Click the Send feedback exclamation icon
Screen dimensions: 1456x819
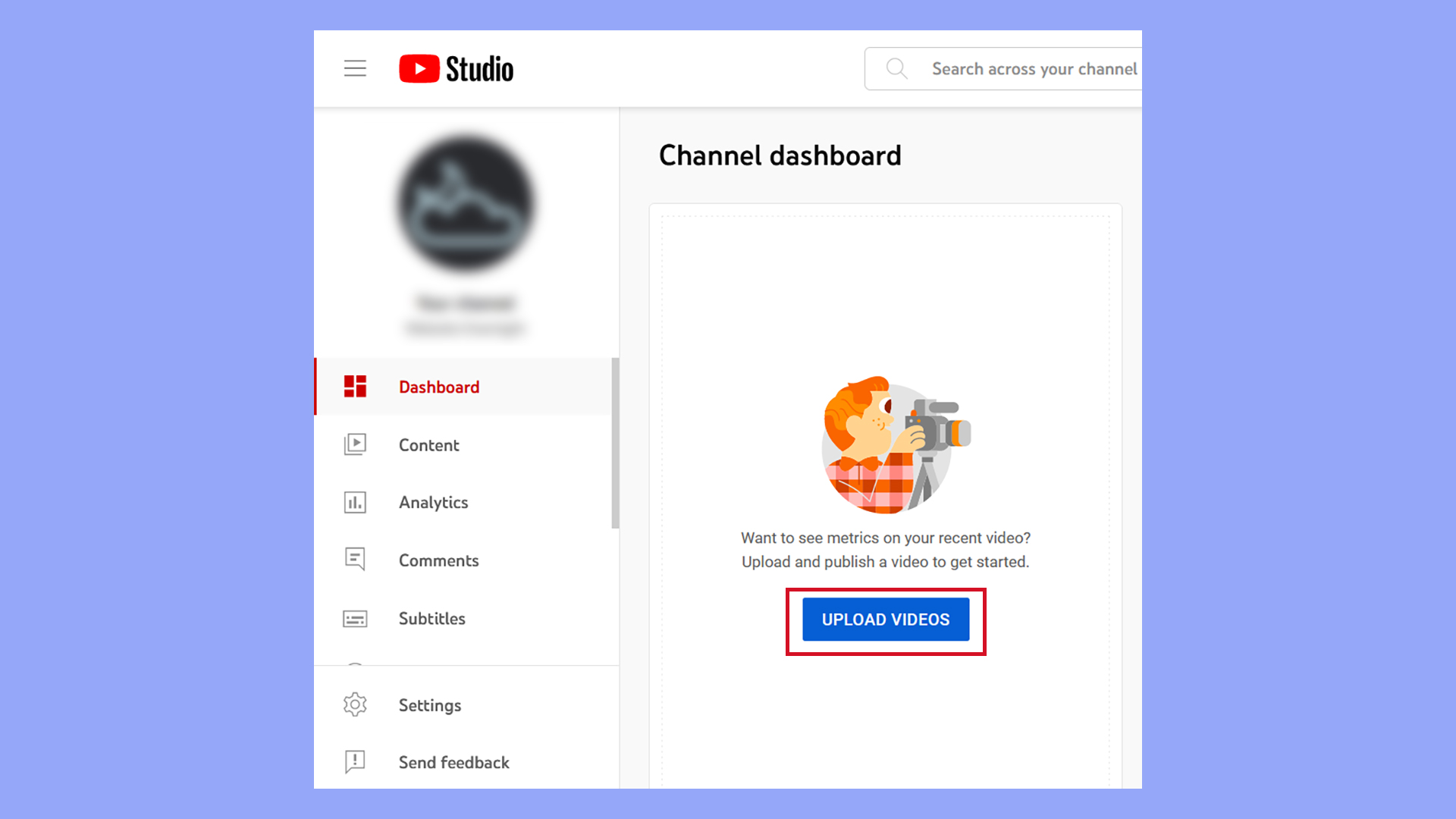click(355, 762)
